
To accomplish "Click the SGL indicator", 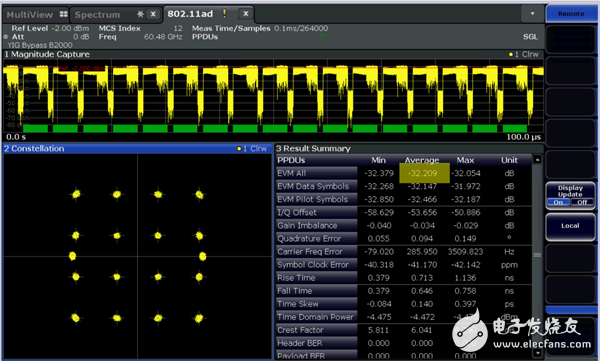I will [530, 37].
